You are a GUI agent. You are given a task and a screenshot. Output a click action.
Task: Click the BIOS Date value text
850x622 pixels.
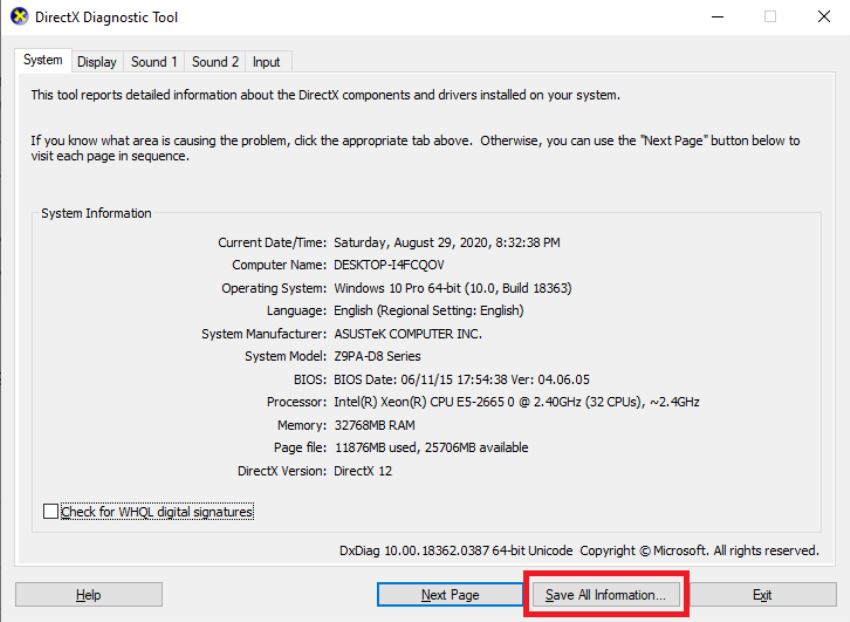pos(462,380)
